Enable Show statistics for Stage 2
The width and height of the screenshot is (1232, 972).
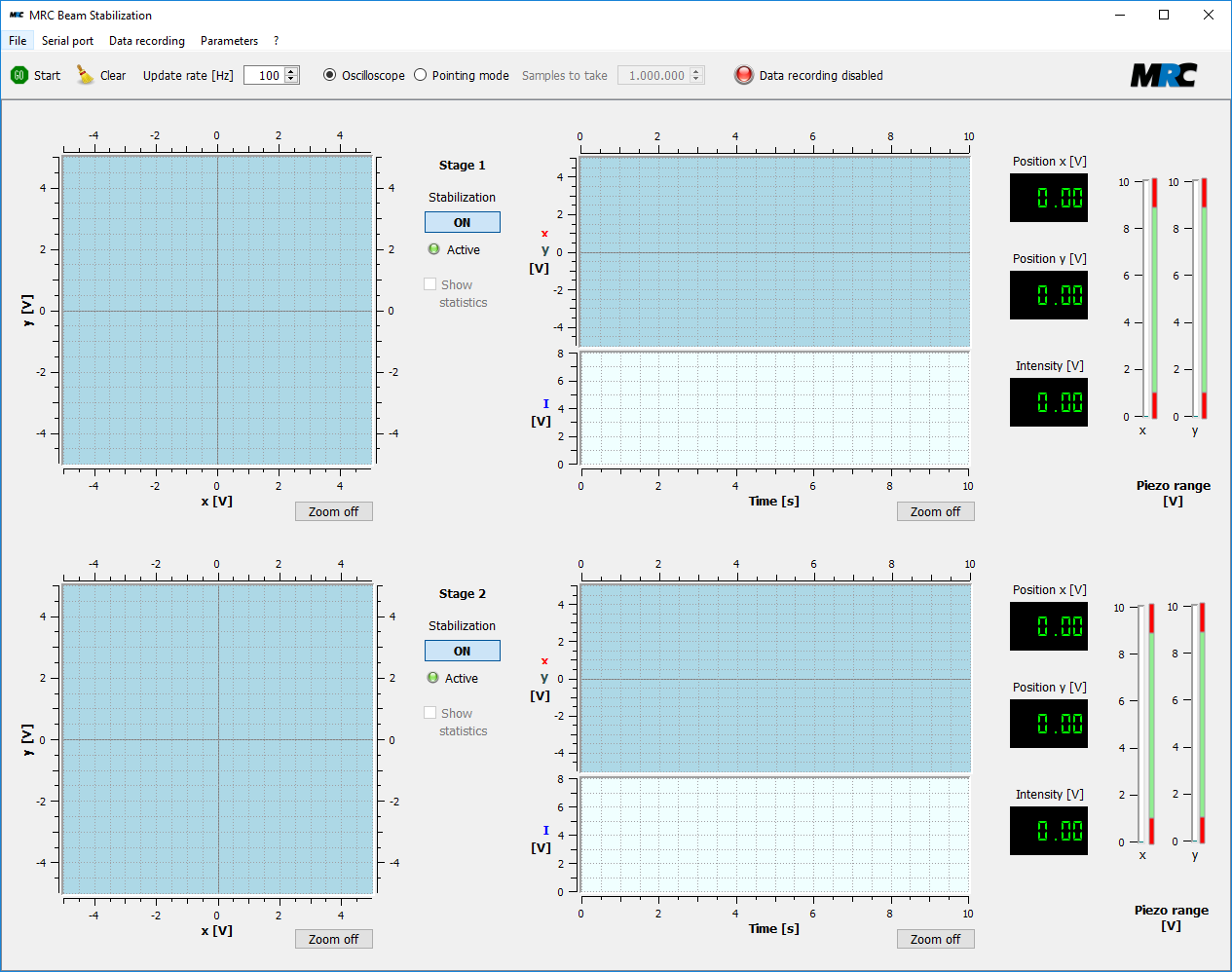tap(429, 712)
